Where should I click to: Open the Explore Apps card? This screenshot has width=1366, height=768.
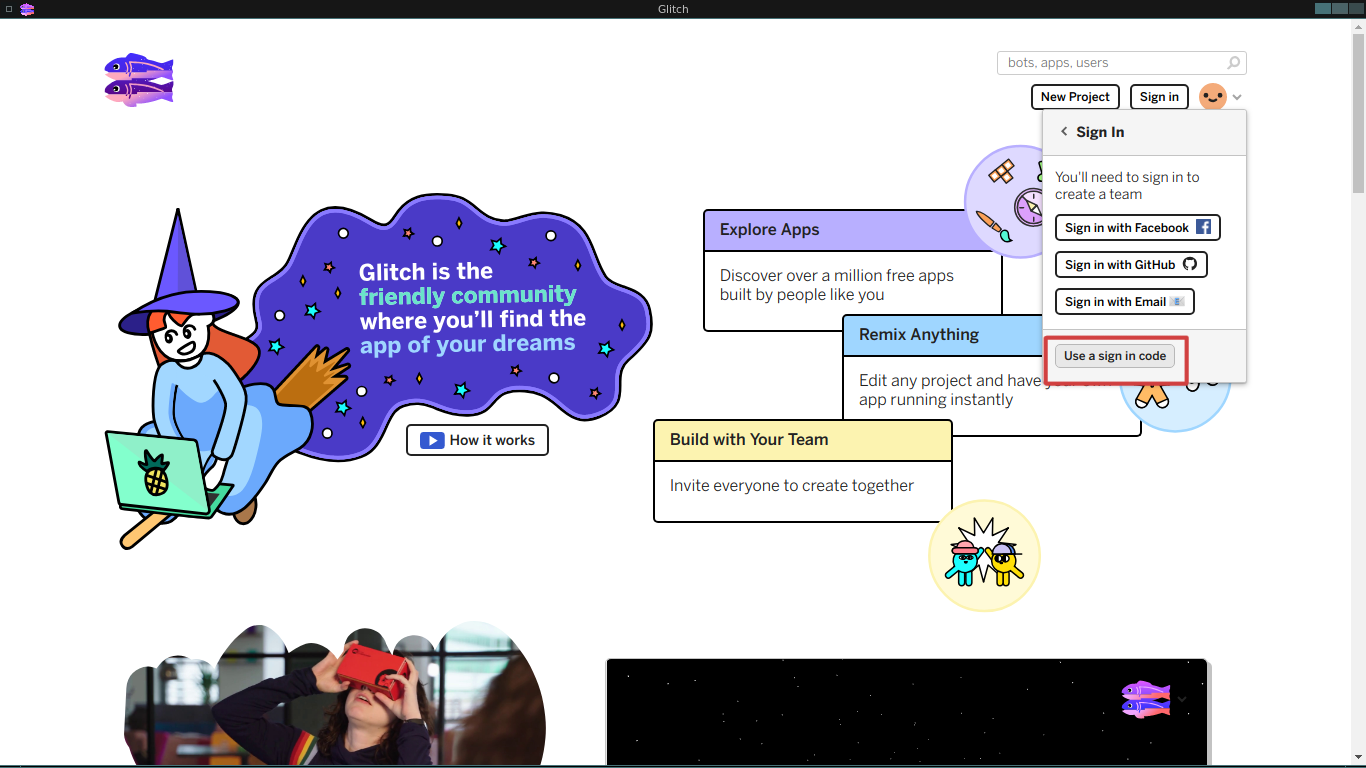pos(853,270)
